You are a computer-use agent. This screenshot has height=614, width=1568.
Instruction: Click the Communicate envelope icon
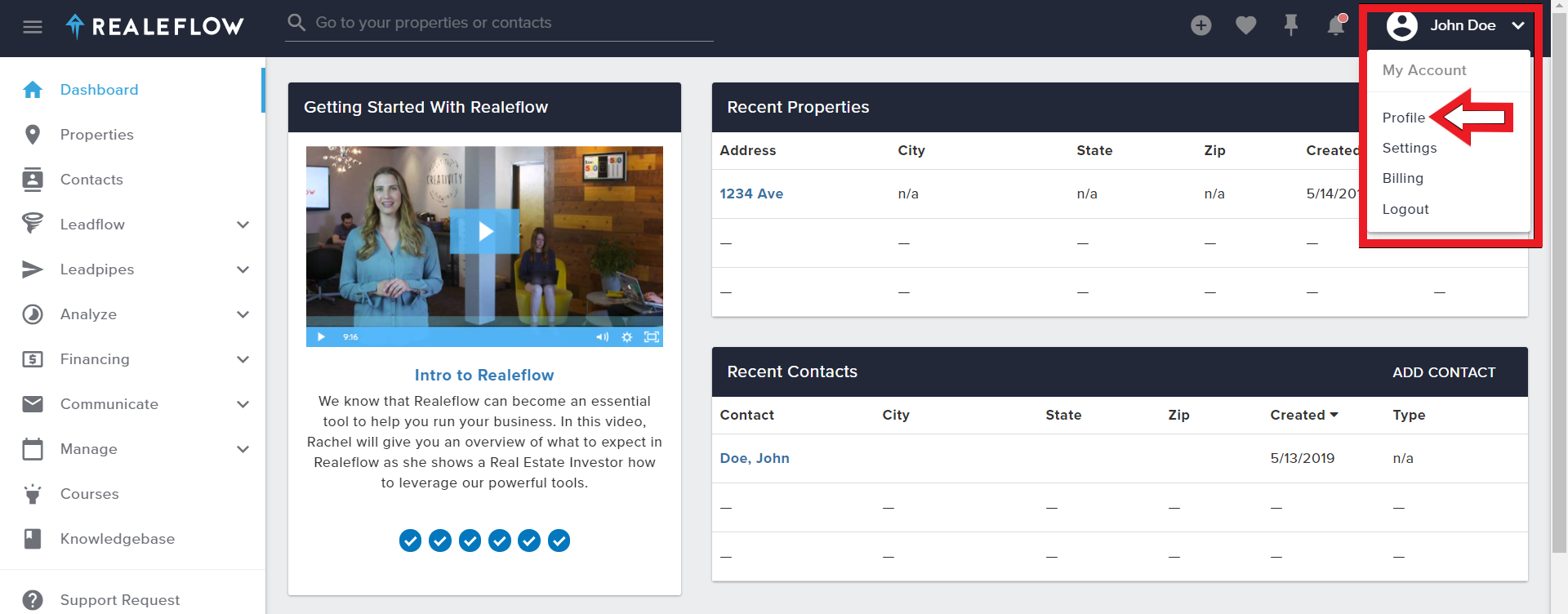pyautogui.click(x=33, y=404)
